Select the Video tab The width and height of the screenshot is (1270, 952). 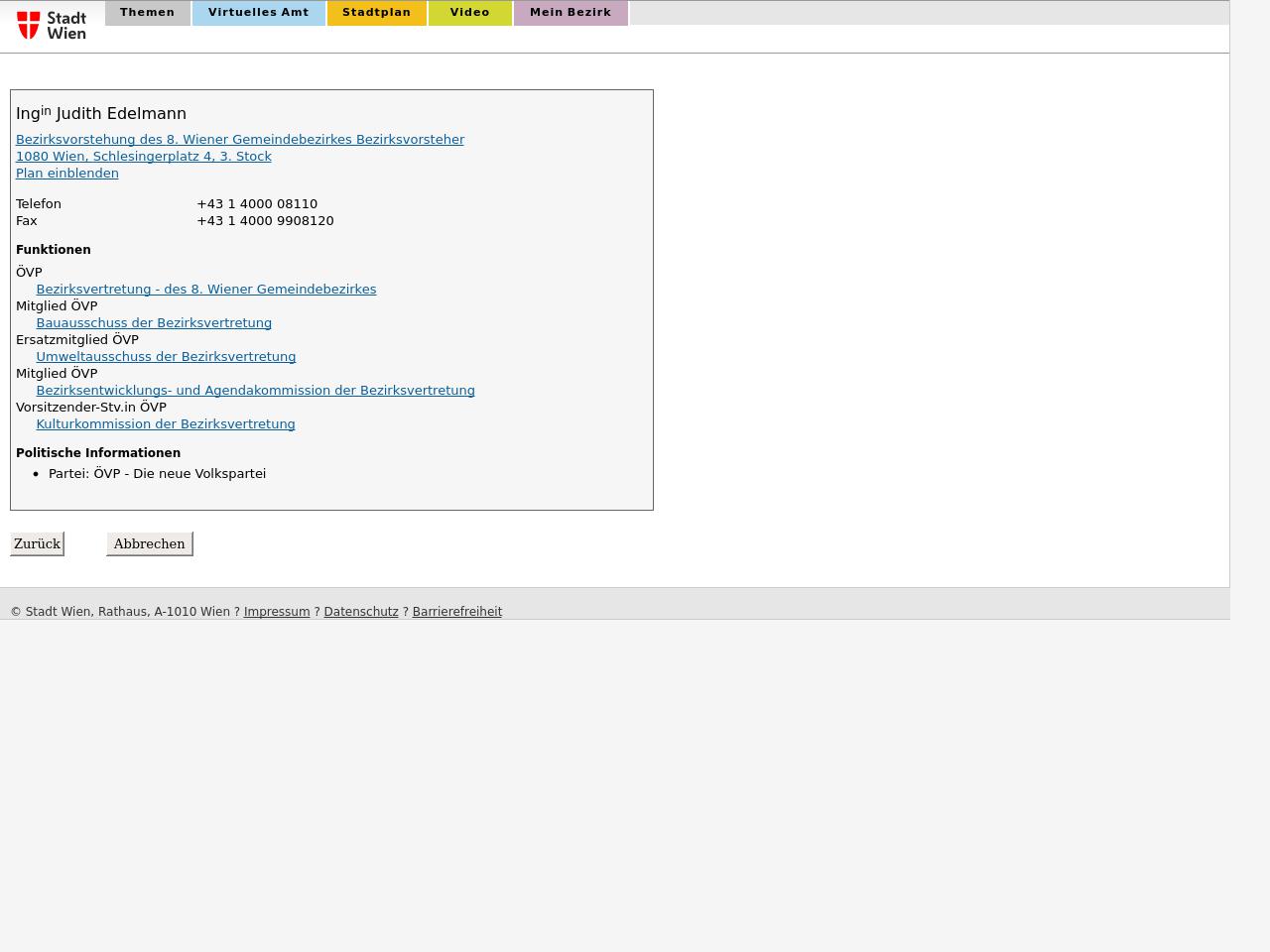pyautogui.click(x=469, y=13)
